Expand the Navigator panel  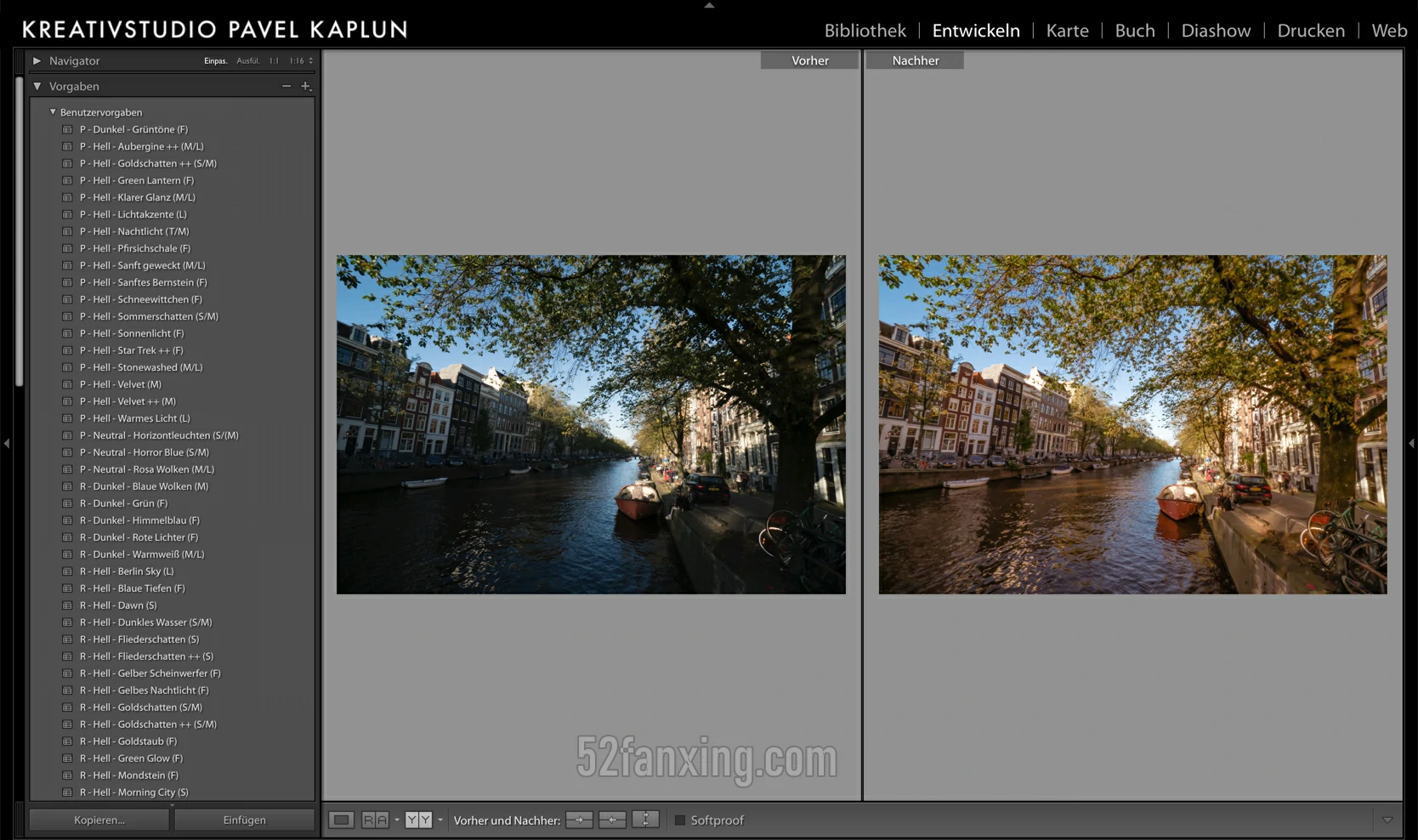tap(37, 60)
